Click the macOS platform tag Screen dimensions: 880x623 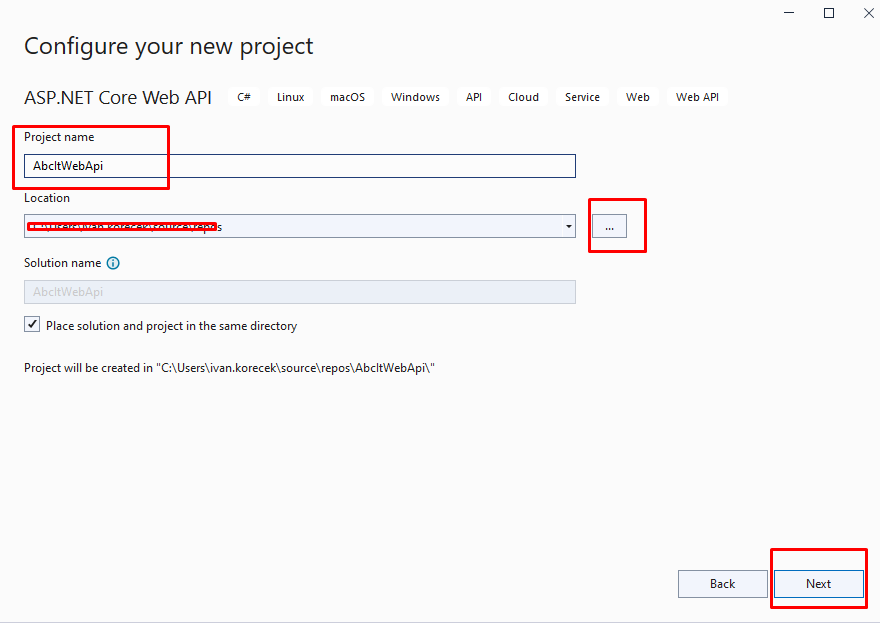(x=347, y=97)
